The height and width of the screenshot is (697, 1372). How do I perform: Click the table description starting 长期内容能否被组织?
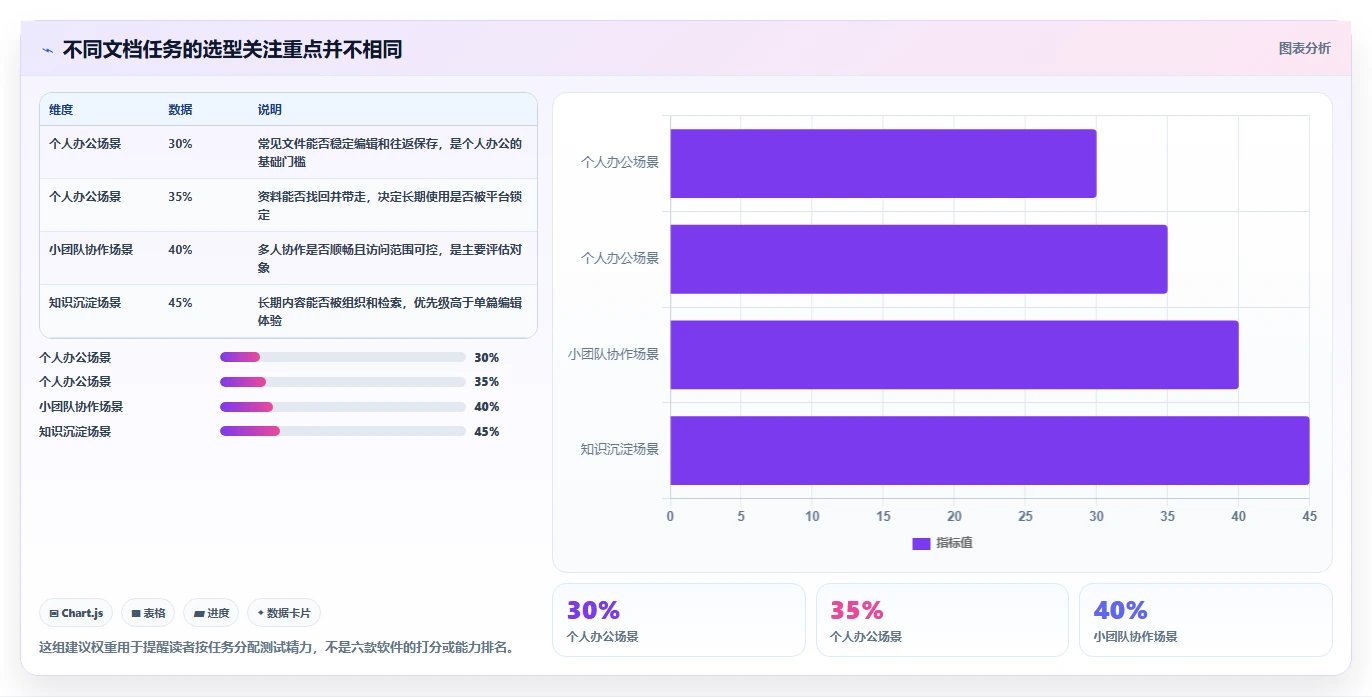(x=390, y=311)
